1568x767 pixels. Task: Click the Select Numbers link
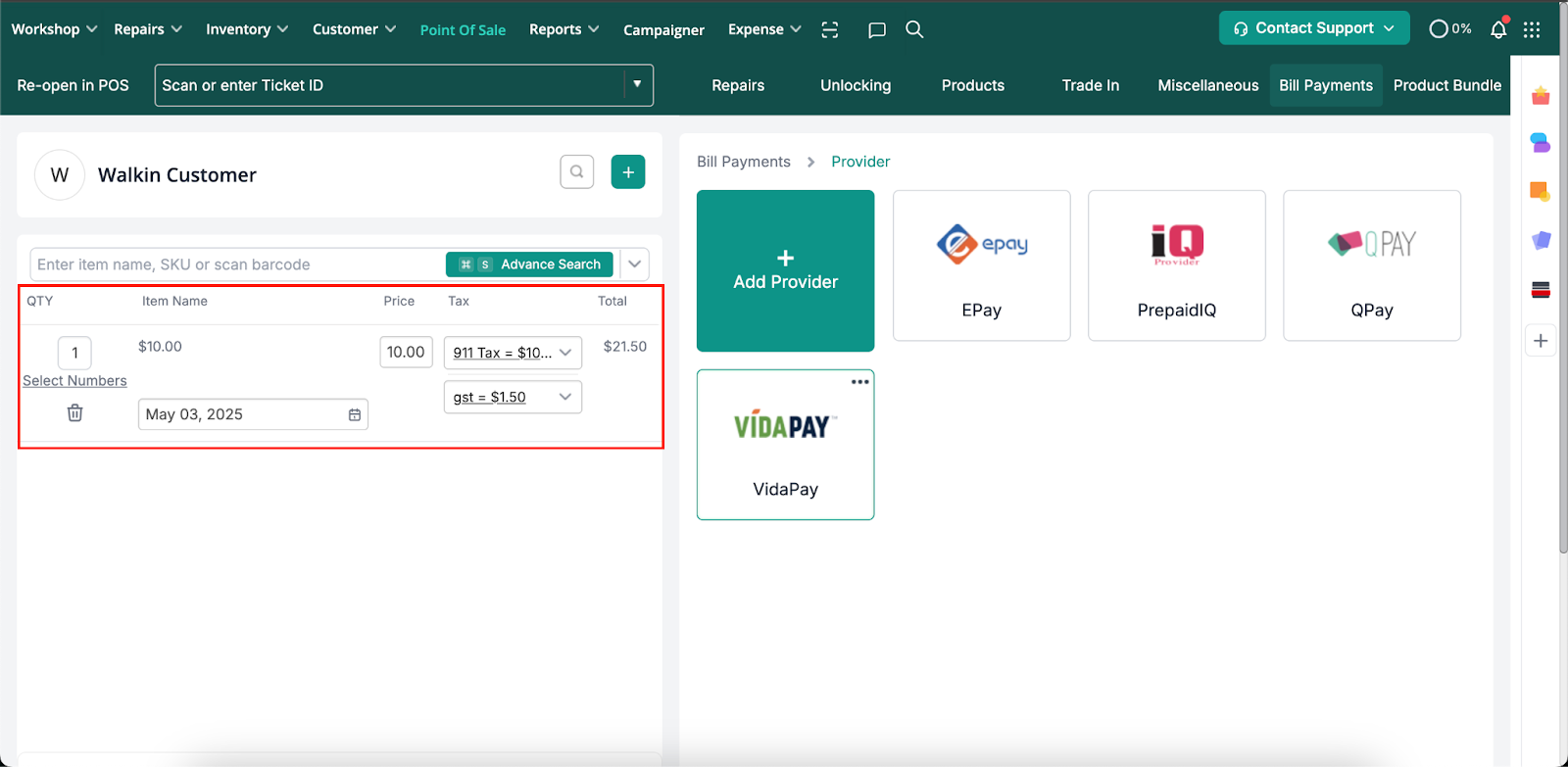point(74,381)
